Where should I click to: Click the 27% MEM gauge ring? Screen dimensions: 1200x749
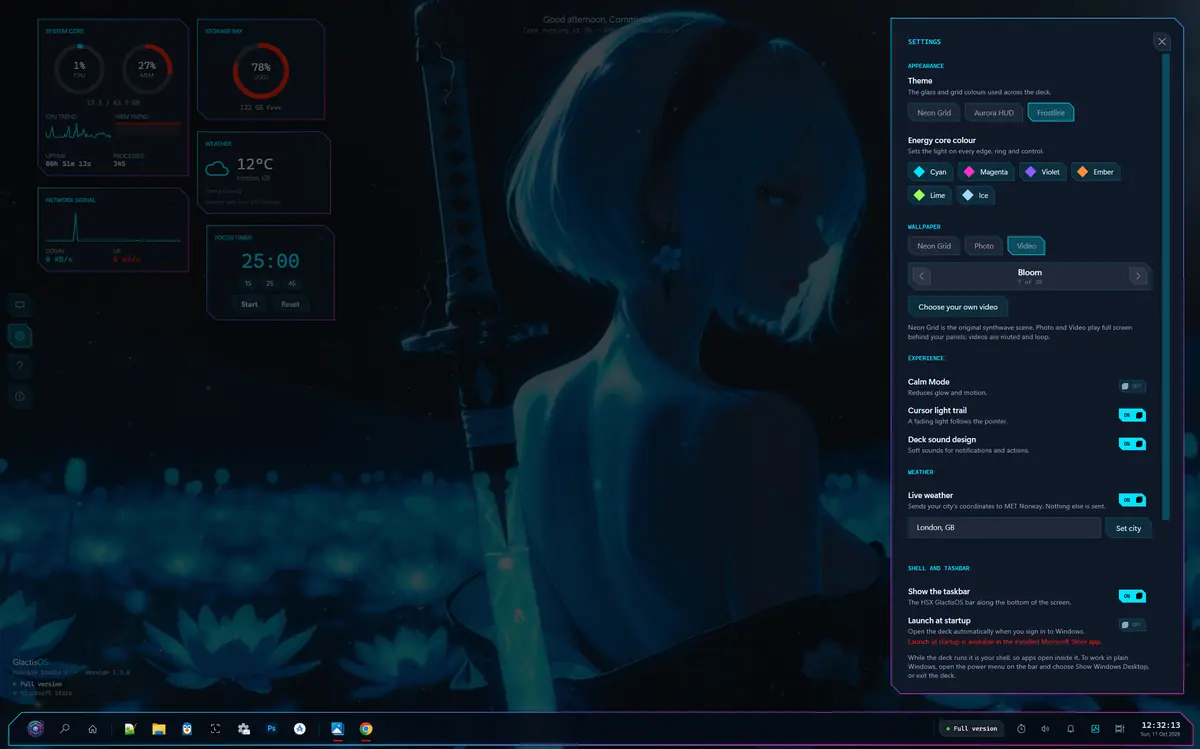(147, 69)
